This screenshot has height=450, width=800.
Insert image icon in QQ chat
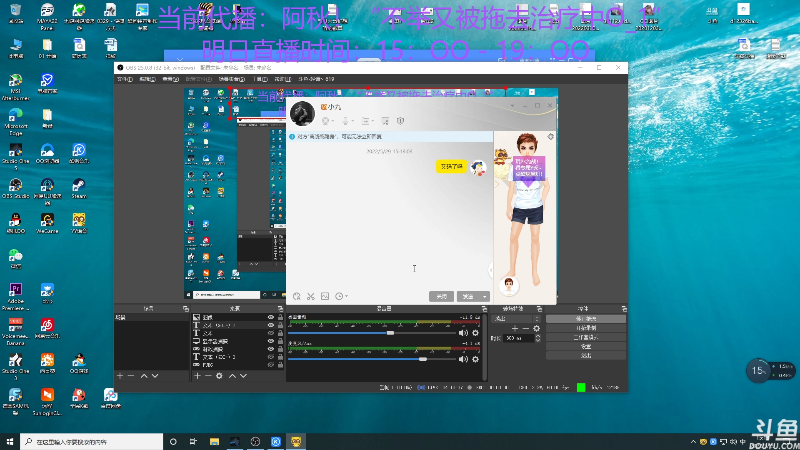pos(325,296)
